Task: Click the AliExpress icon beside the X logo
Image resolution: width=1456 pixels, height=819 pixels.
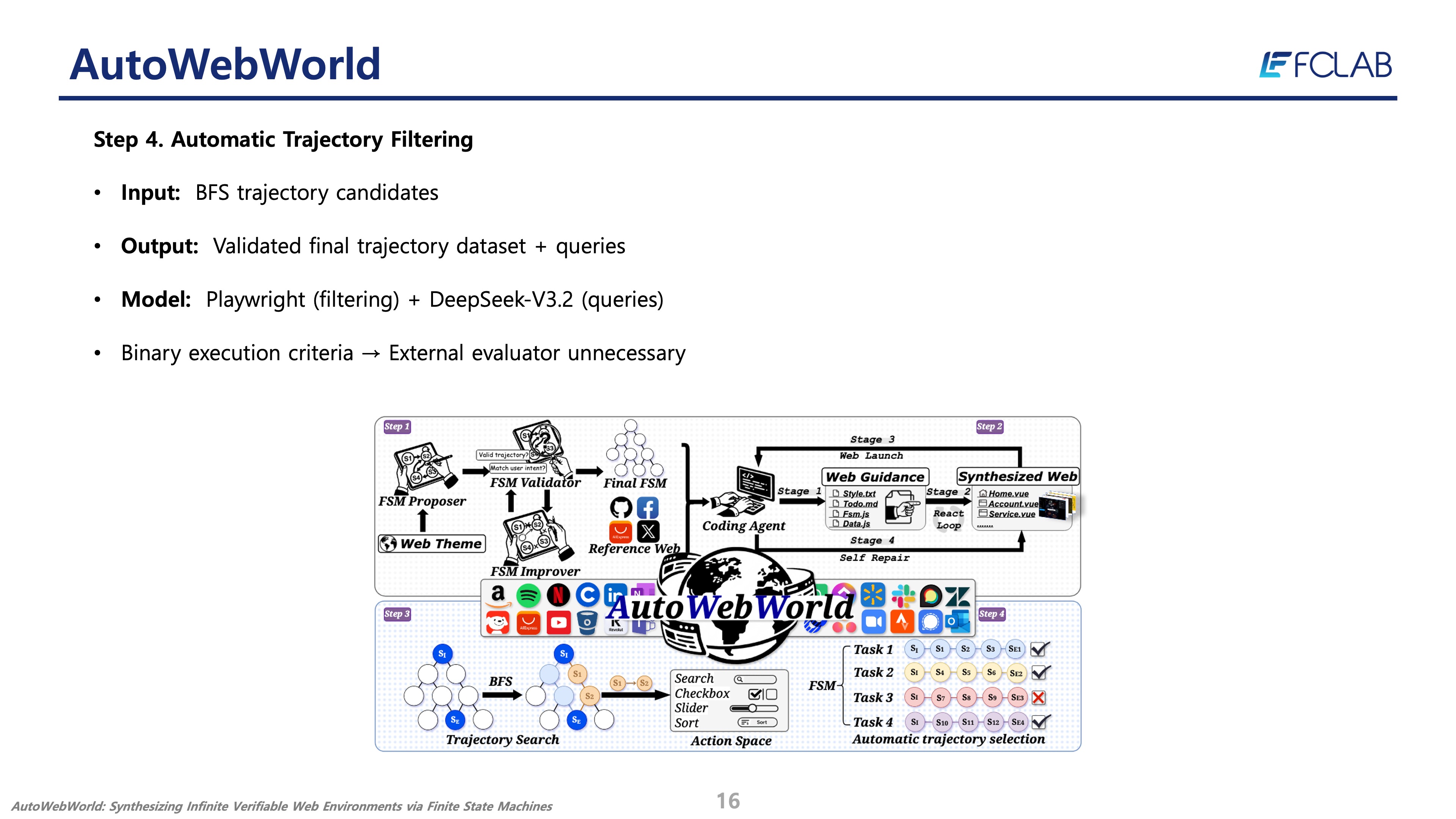Action: (x=621, y=531)
